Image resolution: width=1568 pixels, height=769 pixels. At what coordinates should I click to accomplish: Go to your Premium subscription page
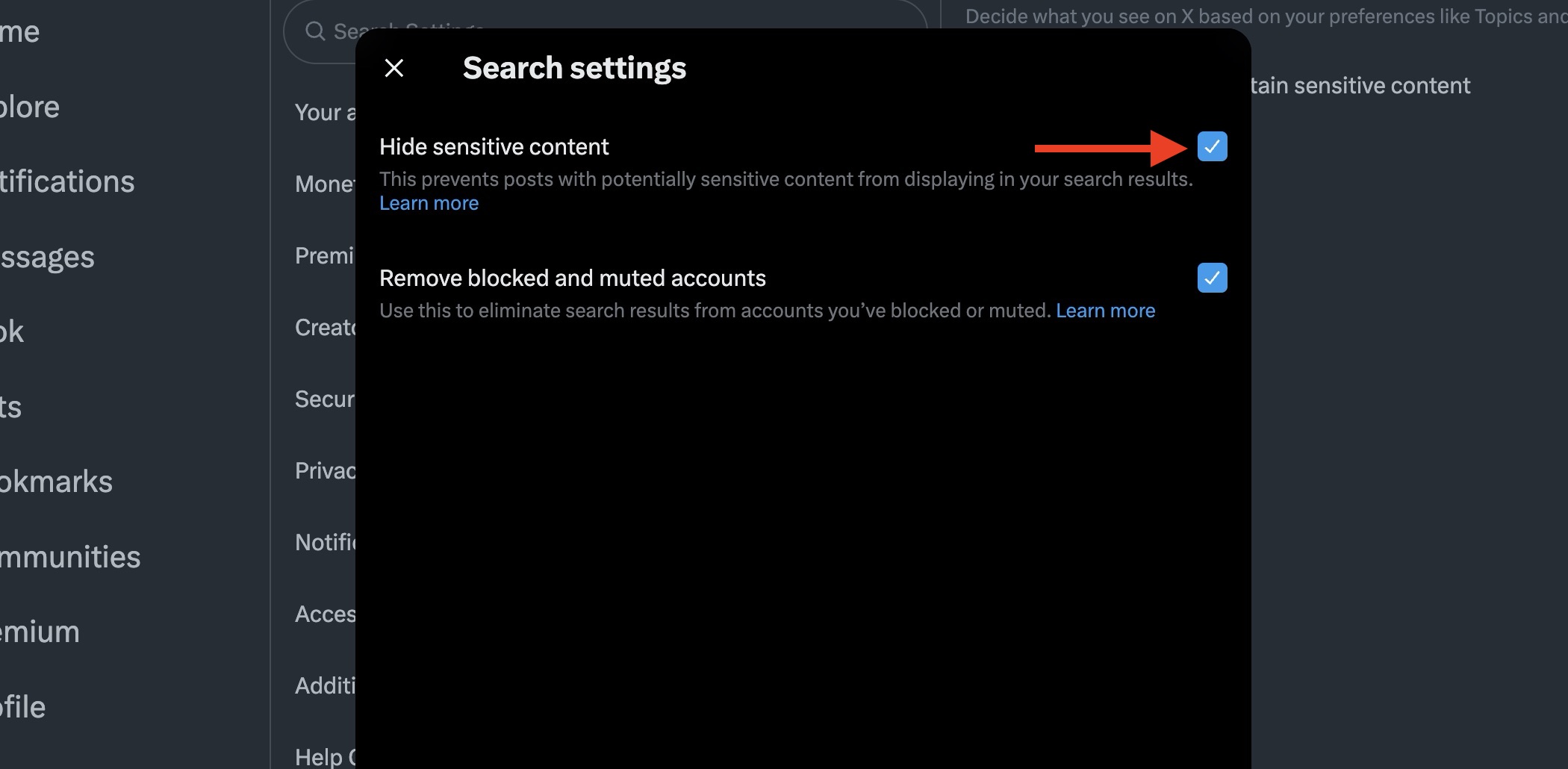tap(39, 632)
